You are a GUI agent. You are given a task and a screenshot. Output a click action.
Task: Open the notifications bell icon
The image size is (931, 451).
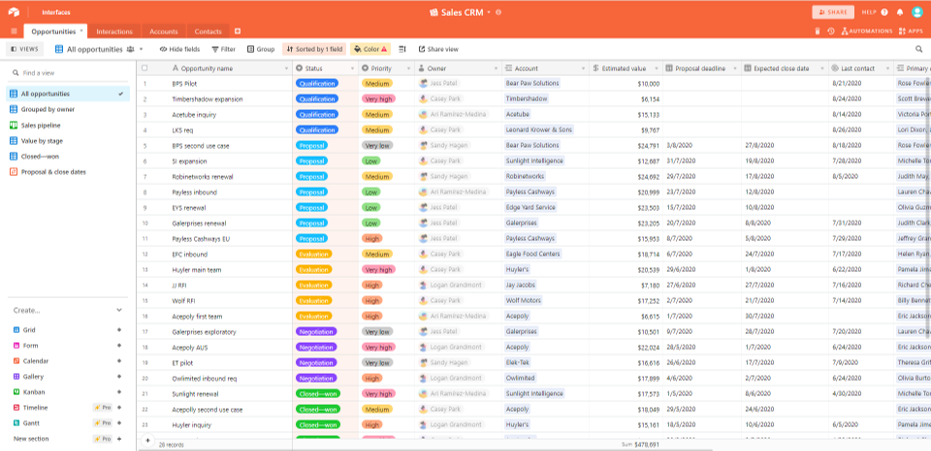point(900,12)
